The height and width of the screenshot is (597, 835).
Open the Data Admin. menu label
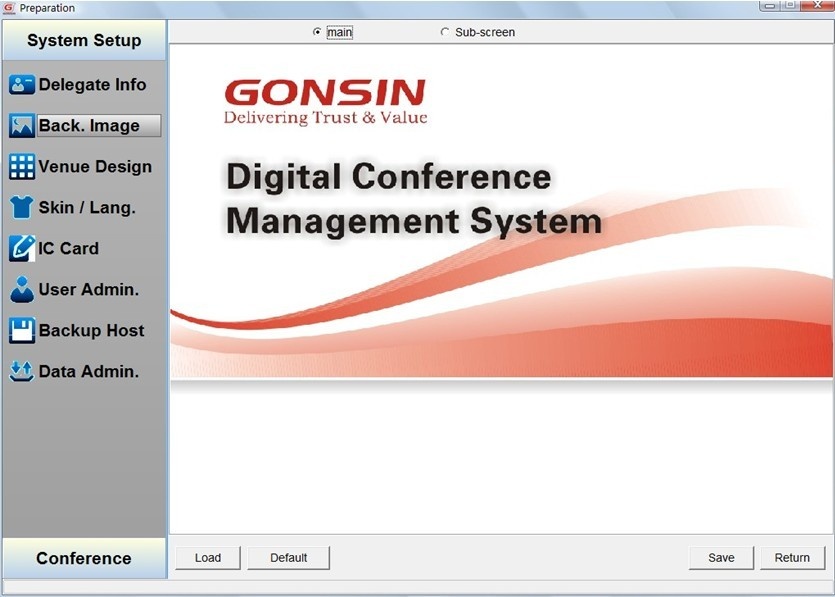tap(88, 371)
